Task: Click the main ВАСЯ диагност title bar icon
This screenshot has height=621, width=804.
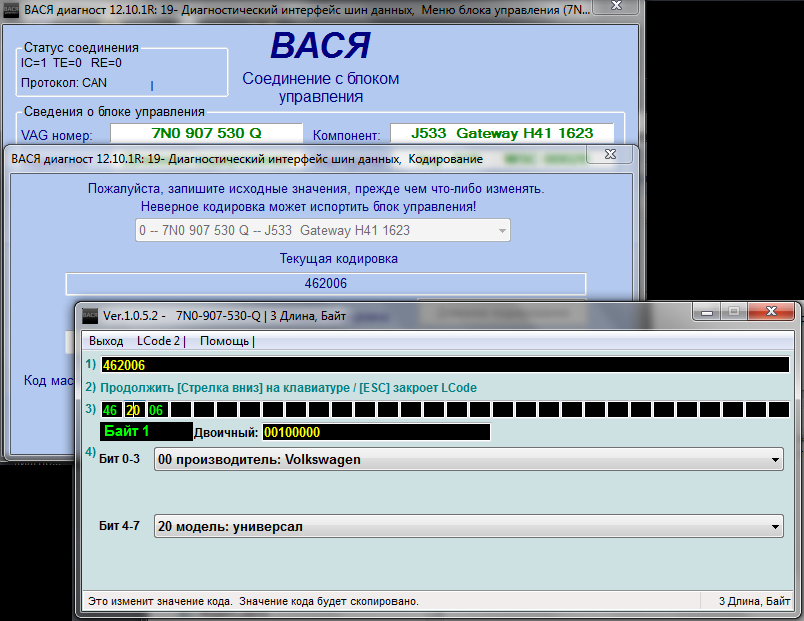Action: tap(11, 10)
